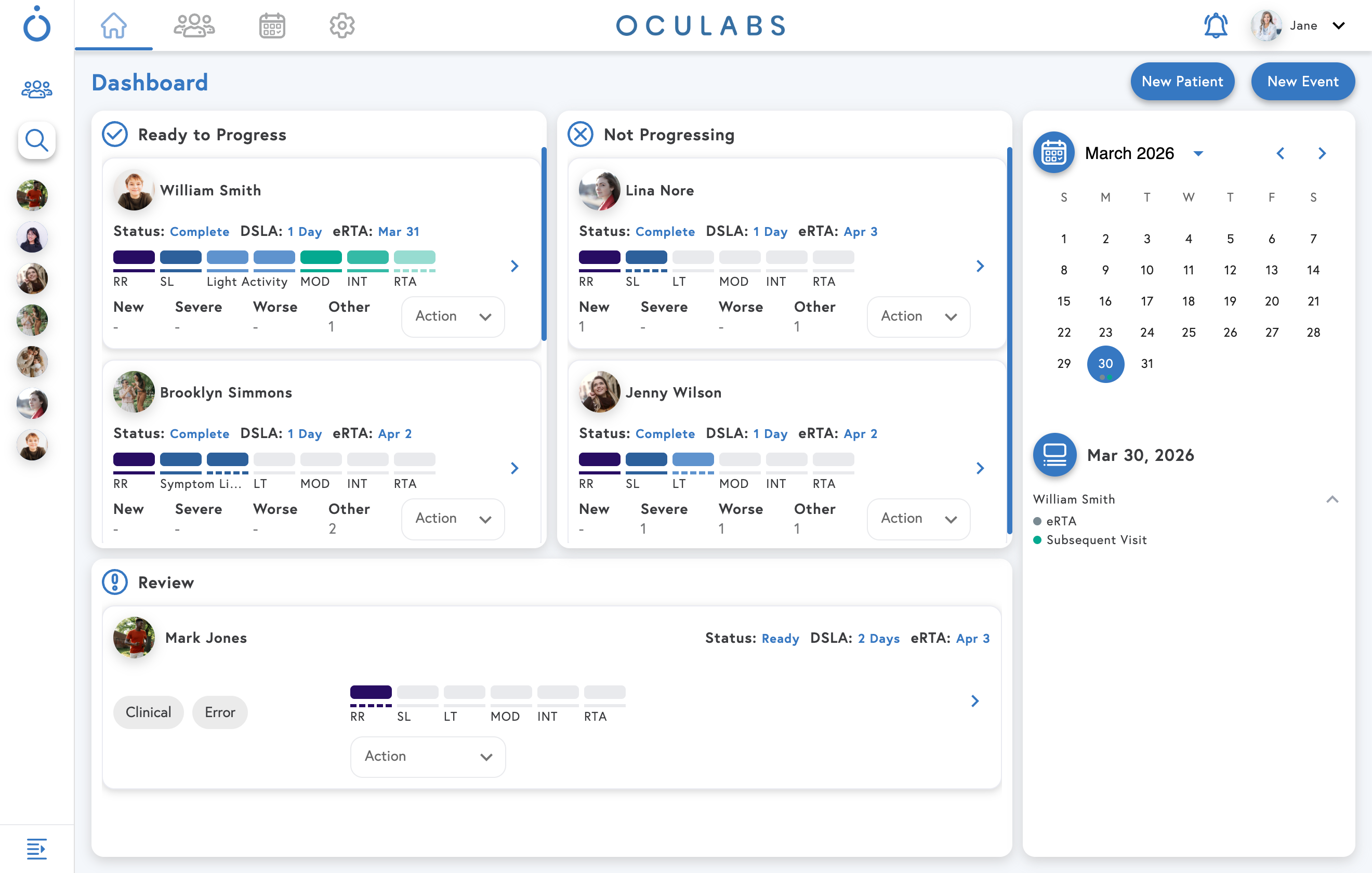Screen dimensions: 1372x873
Task: Select the first sidebar patient avatar in red shirt
Action: click(32, 195)
